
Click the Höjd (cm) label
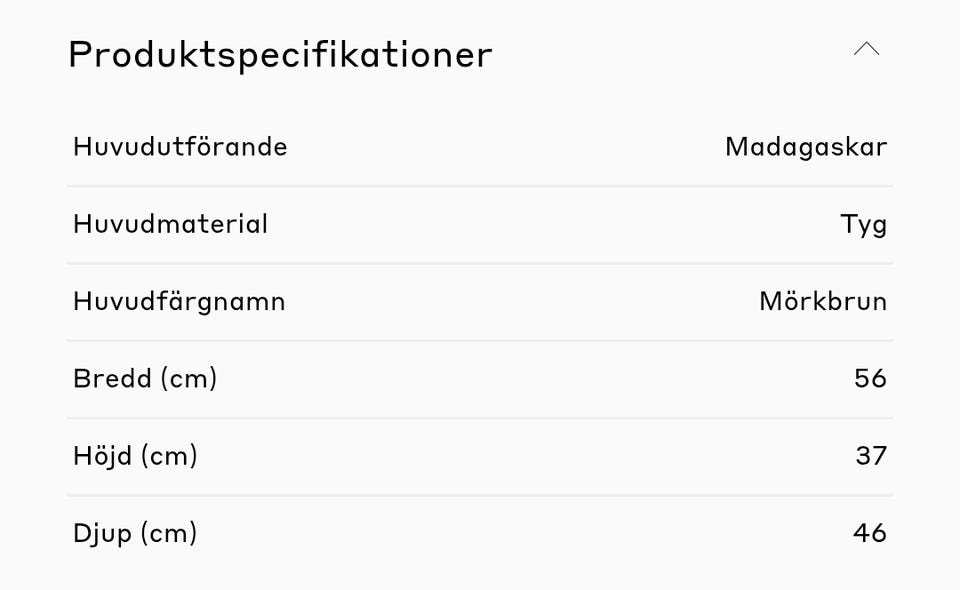click(x=135, y=456)
